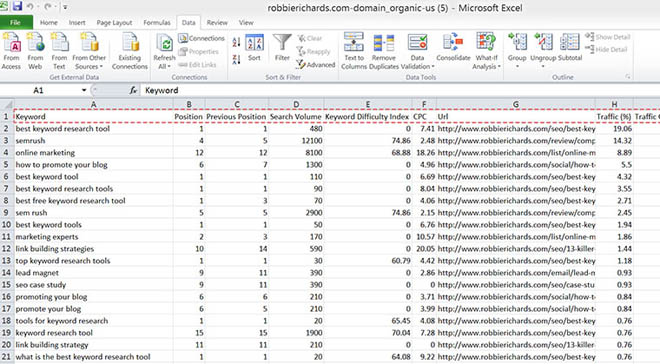
Task: Toggle the Filter funnel icon
Action: pyautogui.click(x=282, y=43)
